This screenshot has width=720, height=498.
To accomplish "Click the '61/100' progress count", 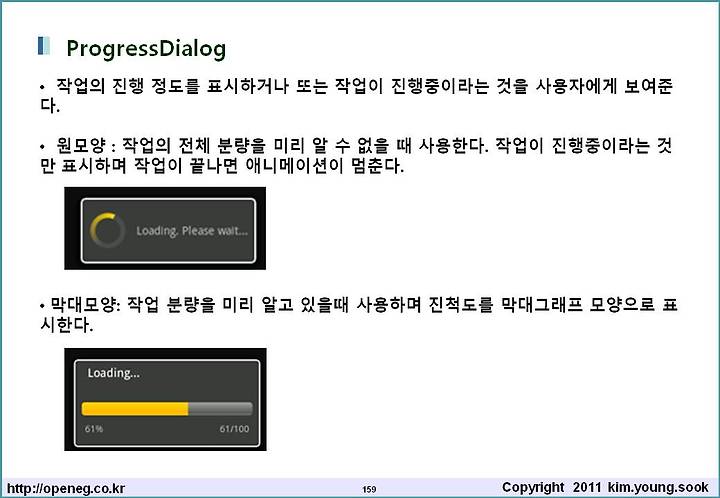I will 234,429.
